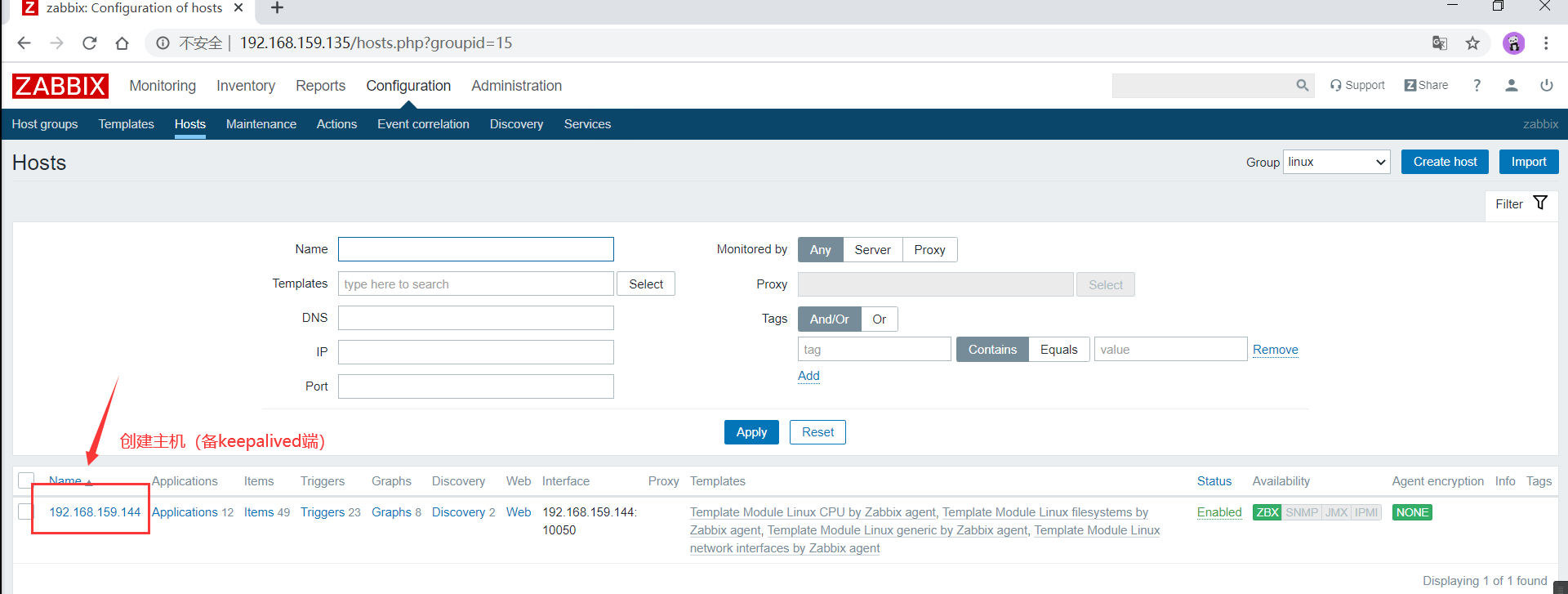Apply the host filter
The height and width of the screenshot is (594, 1568).
pyautogui.click(x=751, y=432)
